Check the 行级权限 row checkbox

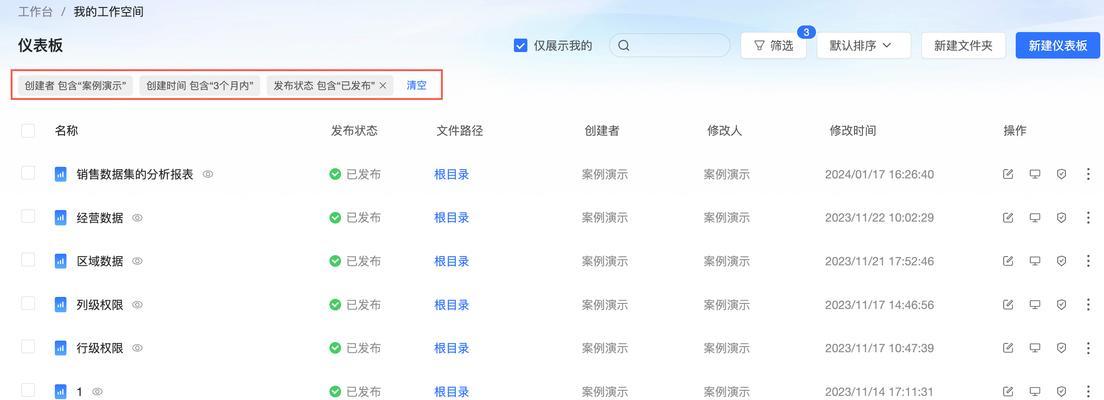[28, 347]
